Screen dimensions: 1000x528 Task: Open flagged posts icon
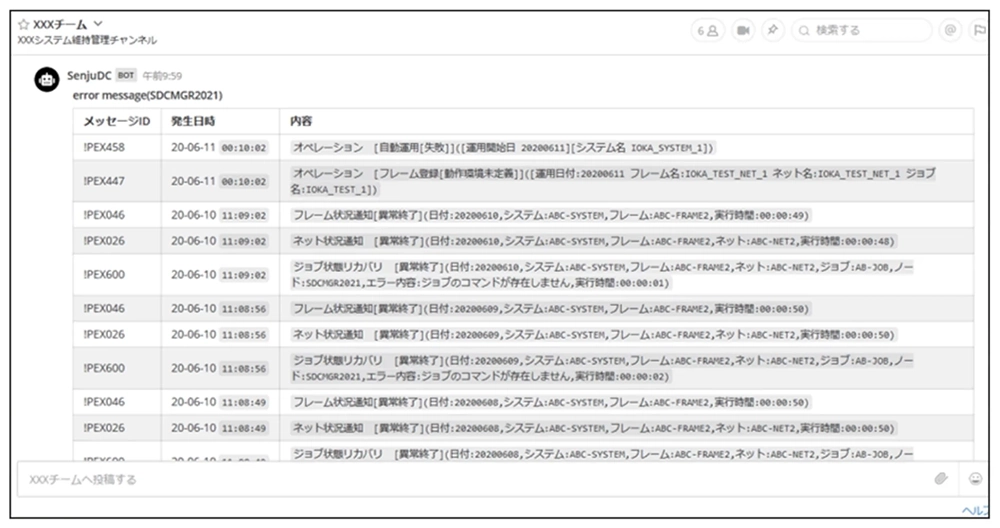click(x=979, y=30)
